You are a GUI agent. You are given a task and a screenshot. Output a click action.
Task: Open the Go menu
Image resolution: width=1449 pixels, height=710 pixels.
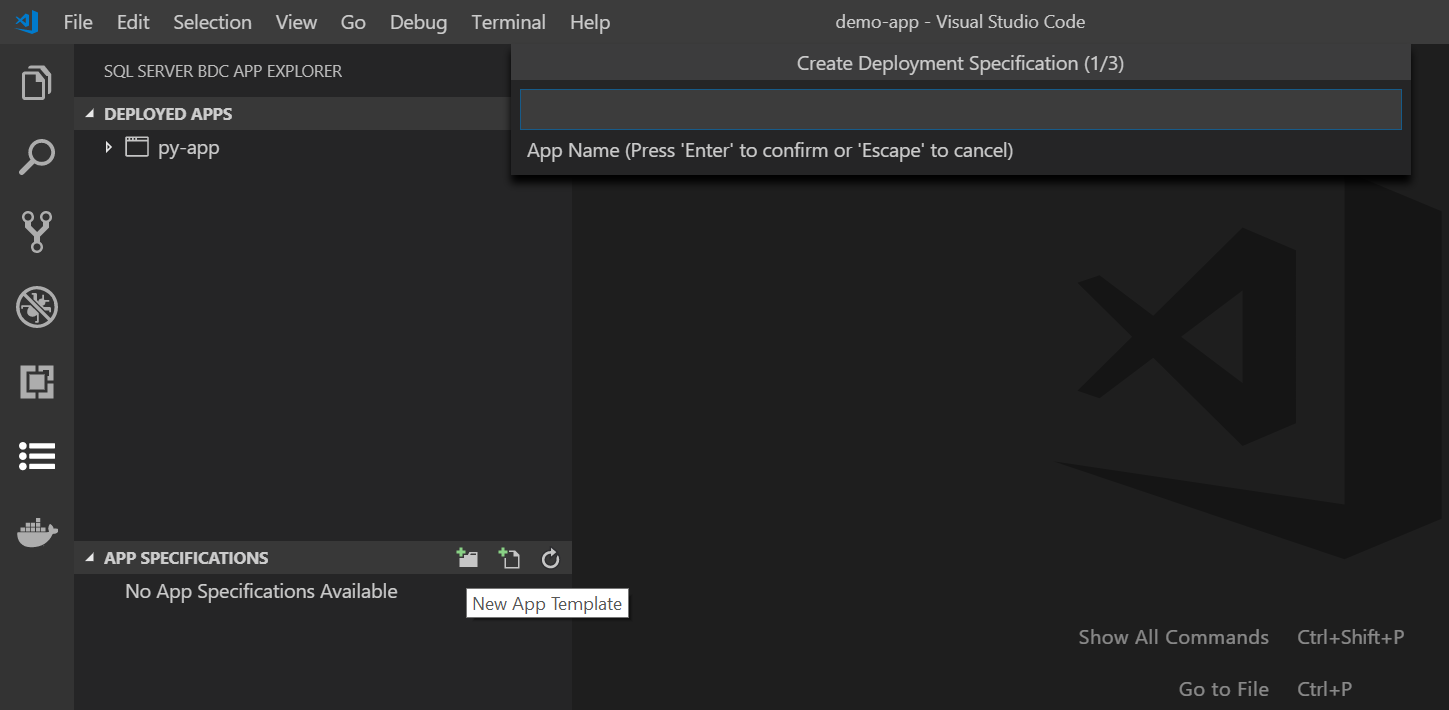(x=353, y=22)
